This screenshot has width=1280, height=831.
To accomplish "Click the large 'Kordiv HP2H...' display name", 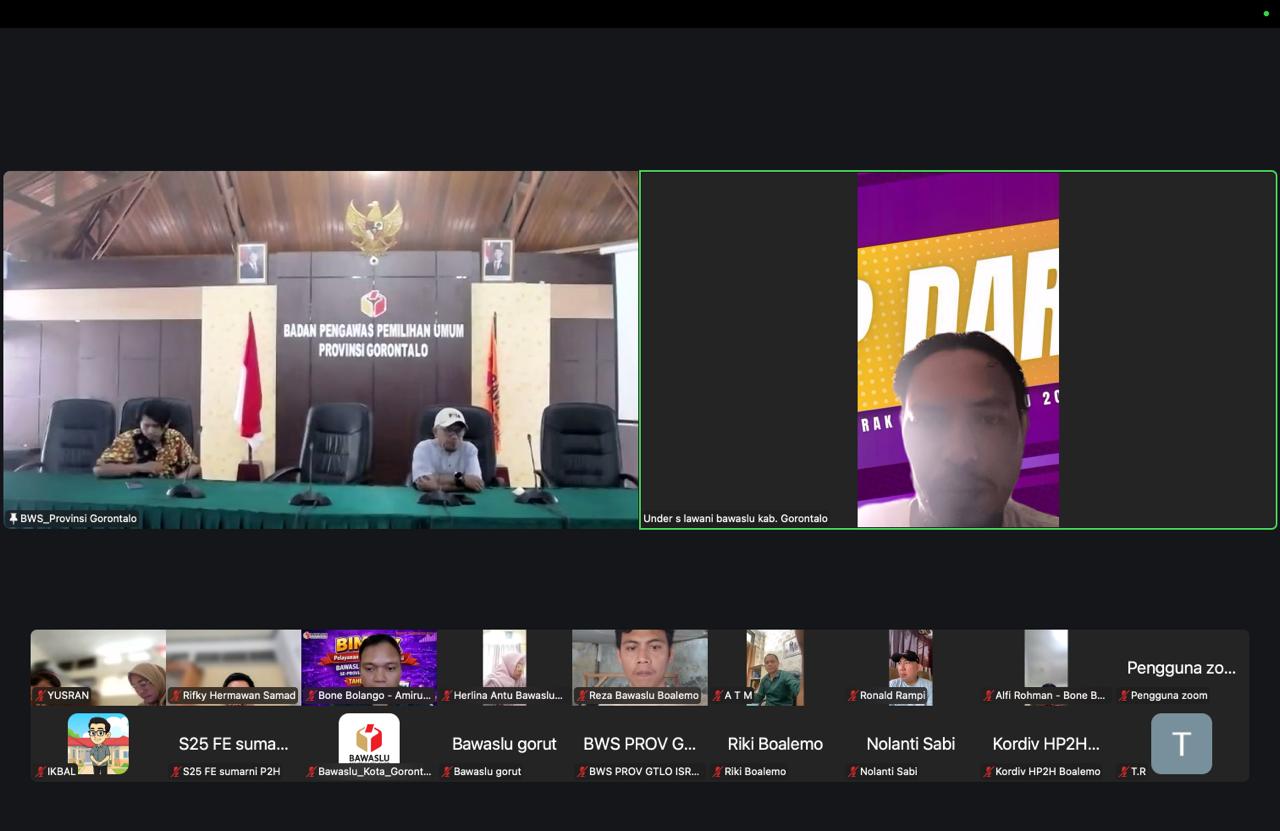I will click(1046, 743).
